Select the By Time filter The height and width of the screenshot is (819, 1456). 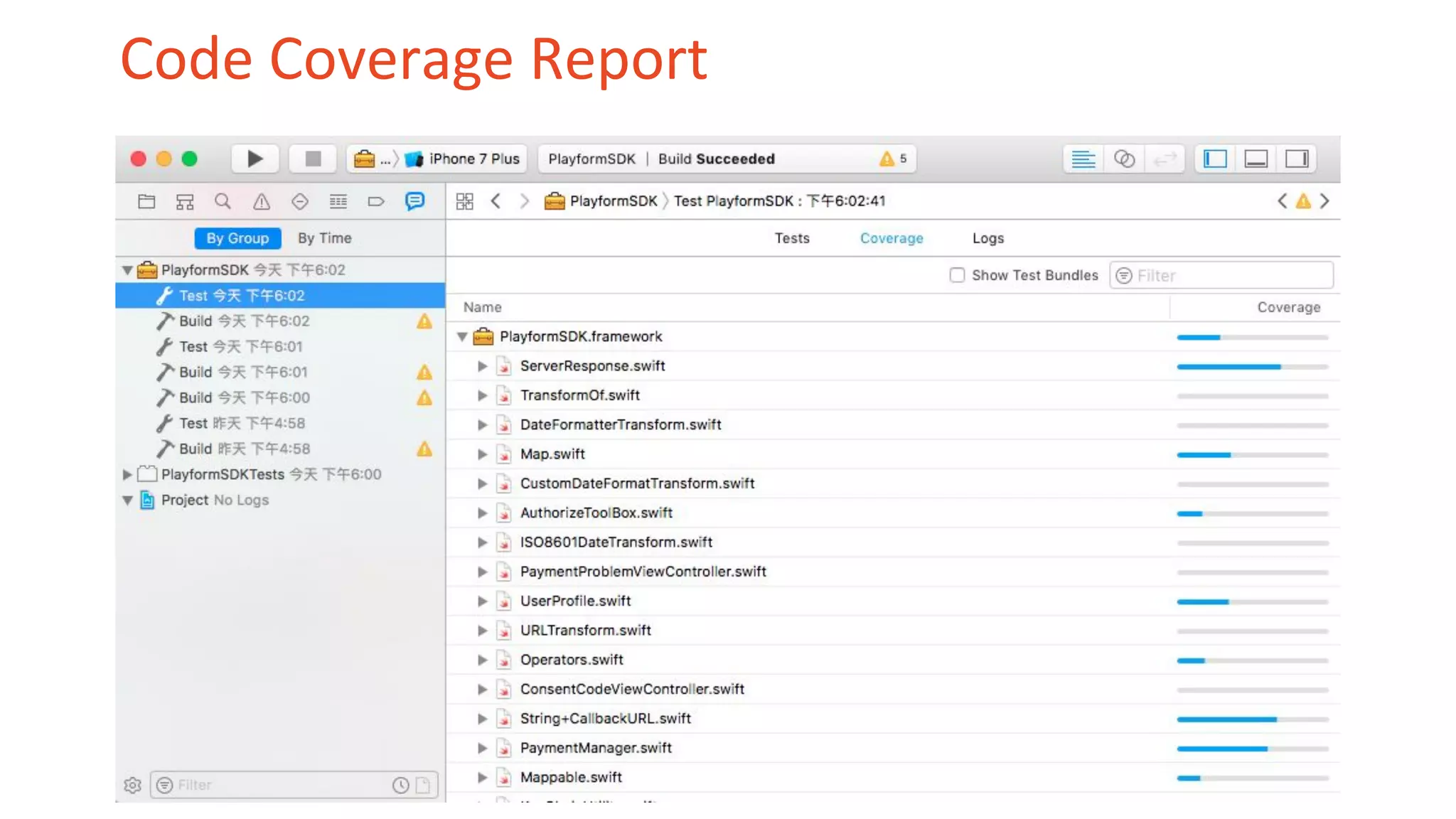tap(324, 238)
